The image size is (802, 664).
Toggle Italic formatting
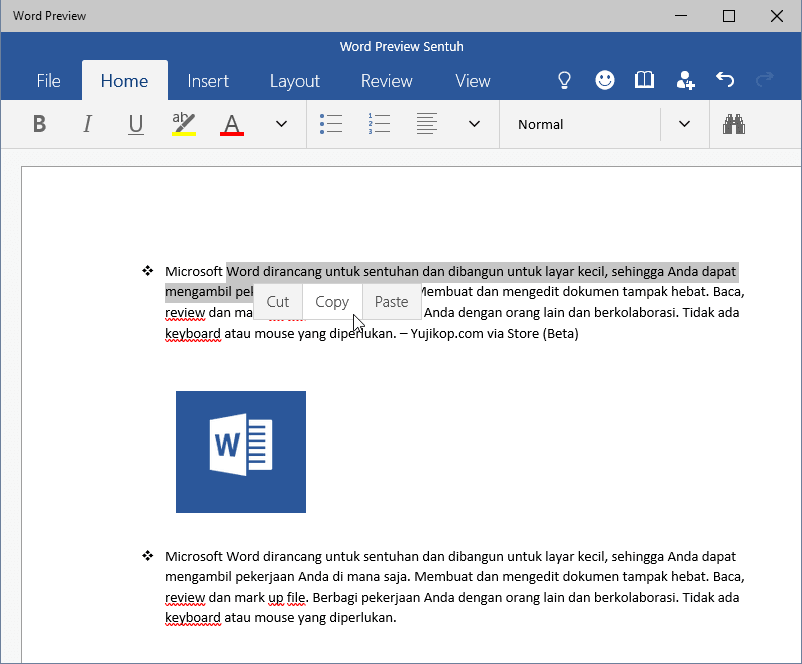coord(87,124)
